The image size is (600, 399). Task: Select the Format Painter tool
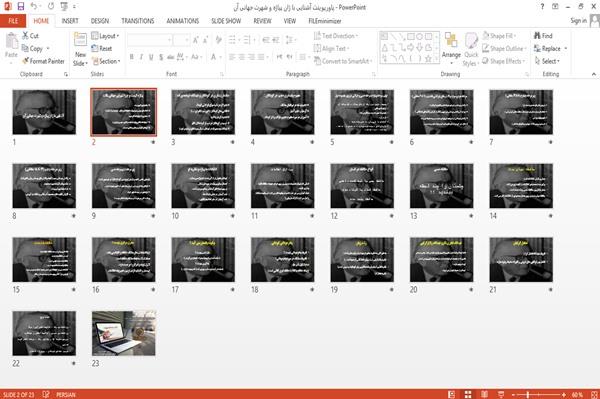(x=43, y=61)
